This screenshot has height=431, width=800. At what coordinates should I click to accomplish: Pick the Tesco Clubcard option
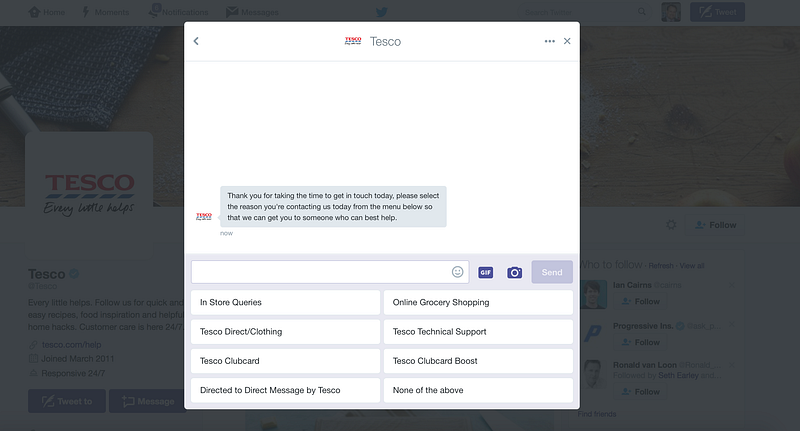click(286, 361)
